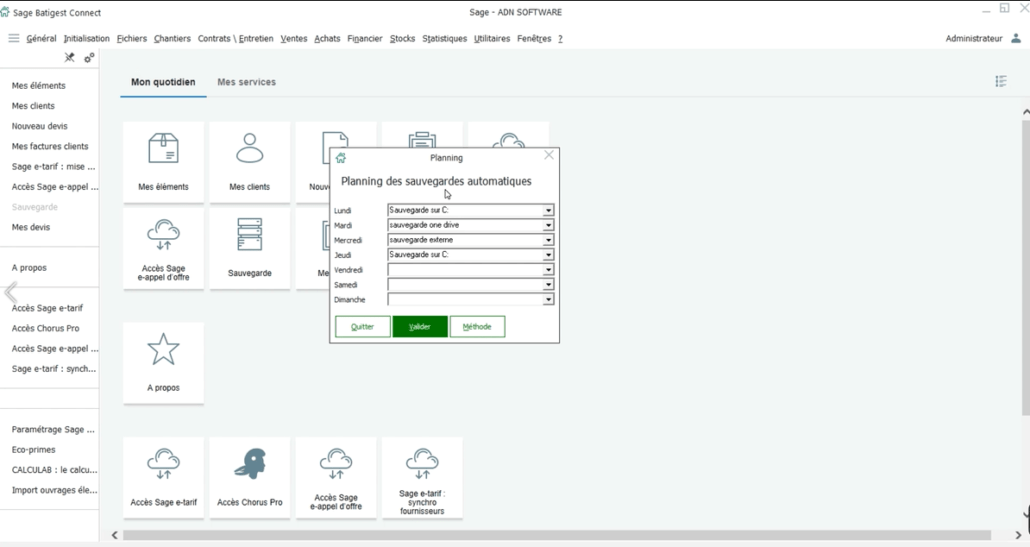Open Eco-primes in the sidebar
Screen dimensions: 1030x547
[x=34, y=450]
